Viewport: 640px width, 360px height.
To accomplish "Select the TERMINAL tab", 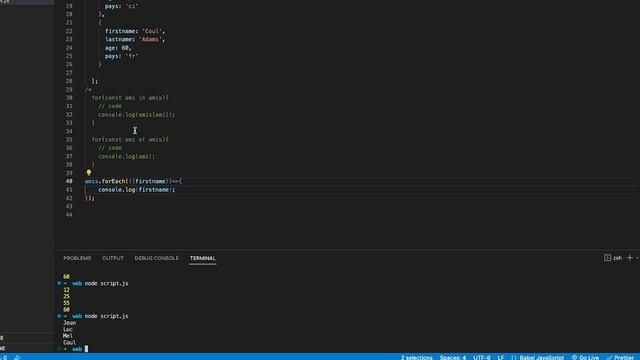I will 202,258.
